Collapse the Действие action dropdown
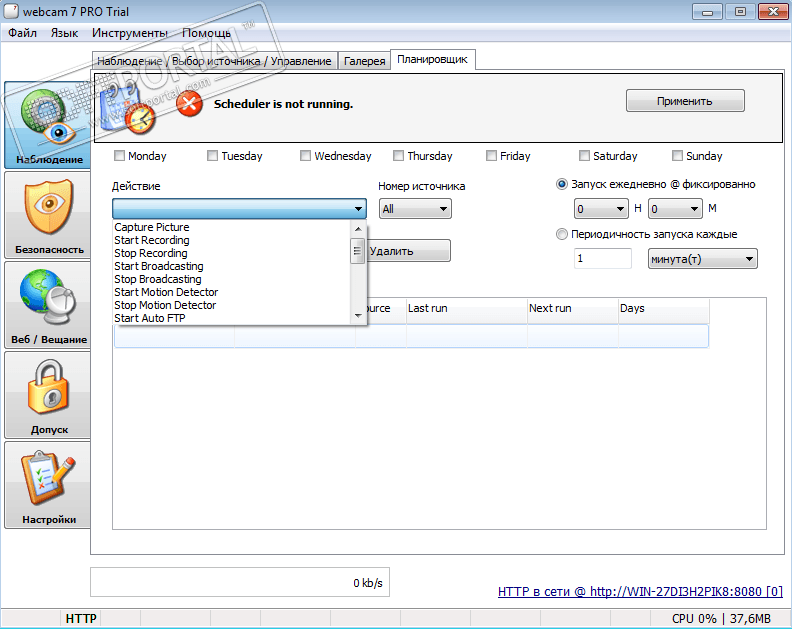Screen dimensions: 792x629 pos(239,209)
